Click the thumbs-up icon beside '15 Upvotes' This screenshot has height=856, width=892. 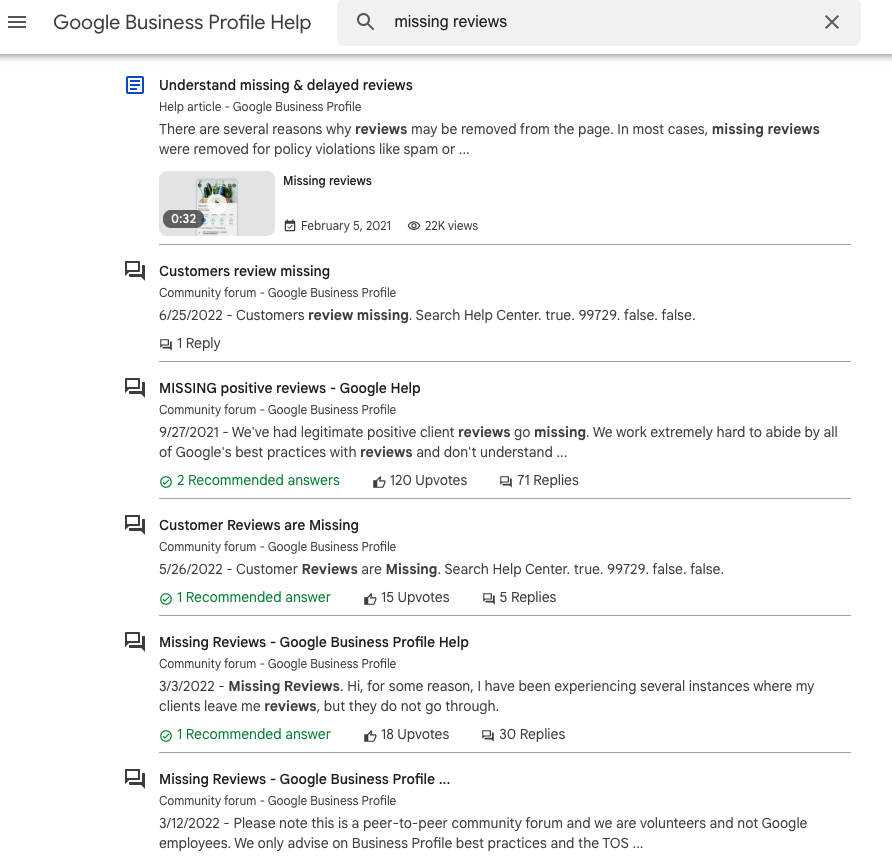click(x=370, y=598)
